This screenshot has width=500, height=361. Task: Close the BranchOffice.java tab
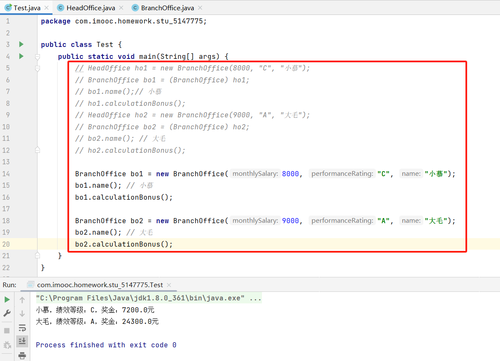200,8
